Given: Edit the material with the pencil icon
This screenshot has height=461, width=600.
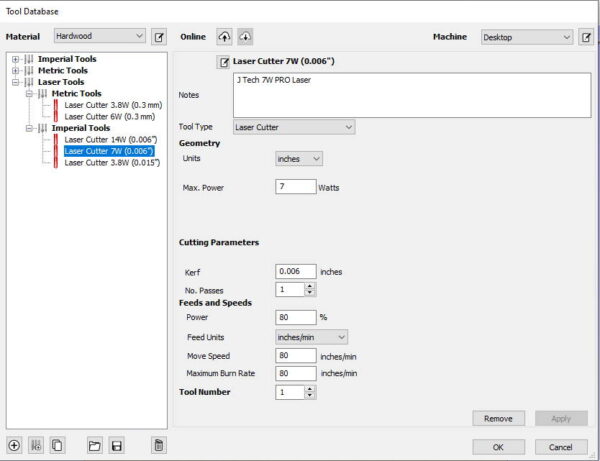Looking at the screenshot, I should [159, 37].
